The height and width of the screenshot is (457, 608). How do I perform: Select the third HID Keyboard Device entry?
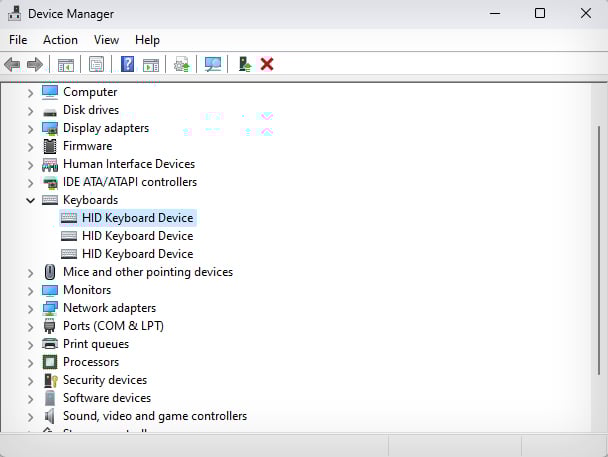point(127,254)
